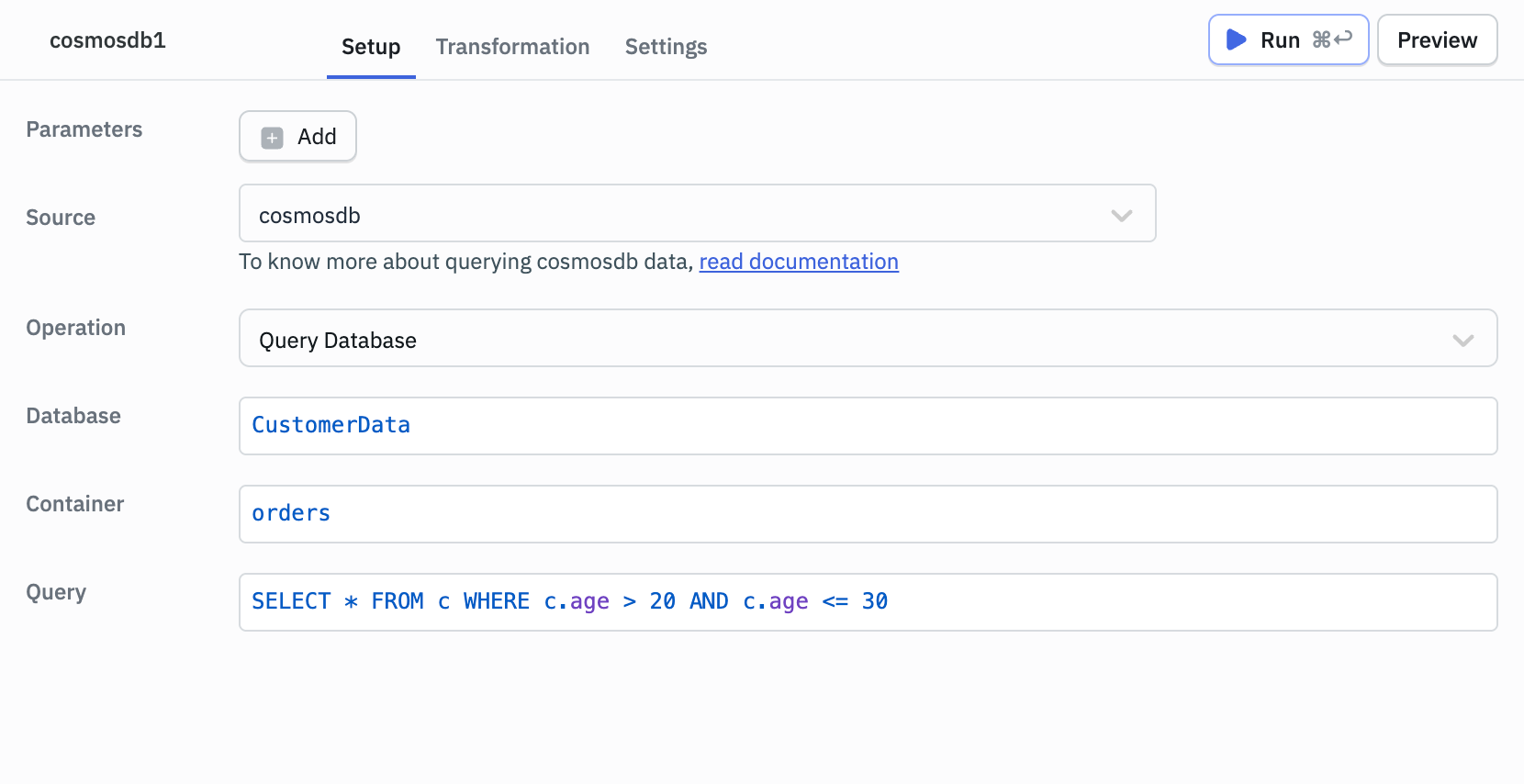Switch to the Transformation tab
1524x784 pixels.
(512, 47)
